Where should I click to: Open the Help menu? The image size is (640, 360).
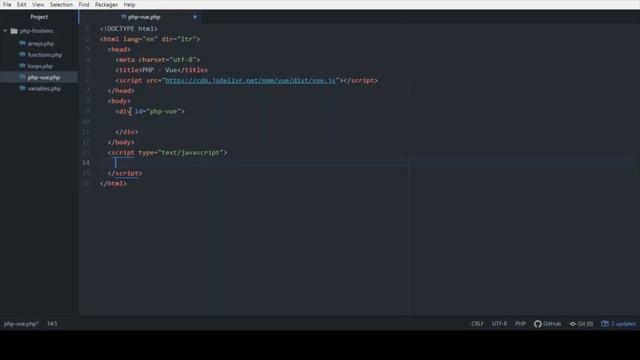coord(129,4)
